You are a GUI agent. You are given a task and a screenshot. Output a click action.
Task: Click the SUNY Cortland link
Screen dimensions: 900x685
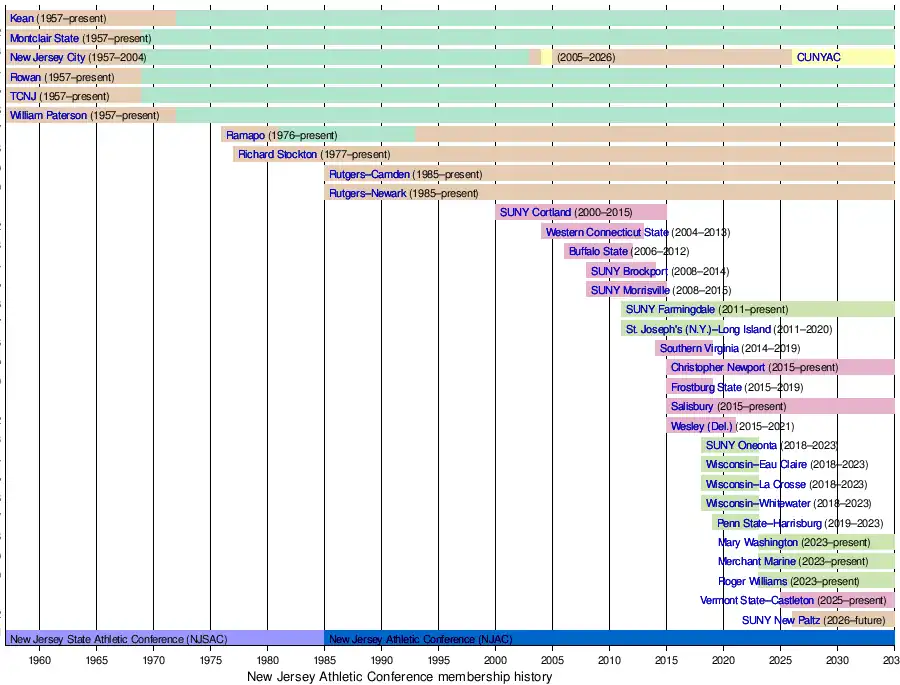535,213
